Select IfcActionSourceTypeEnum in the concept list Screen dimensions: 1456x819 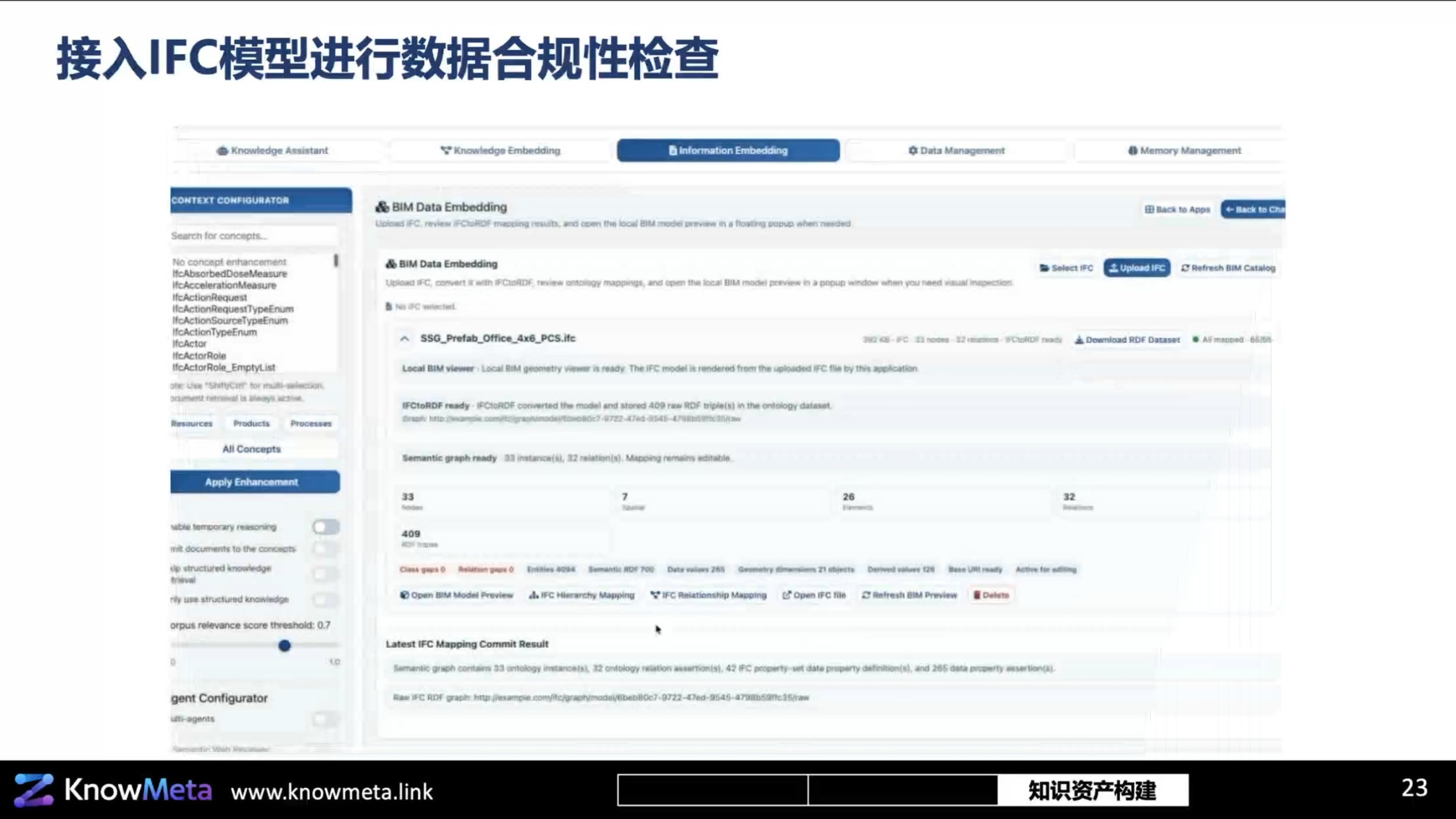click(230, 320)
